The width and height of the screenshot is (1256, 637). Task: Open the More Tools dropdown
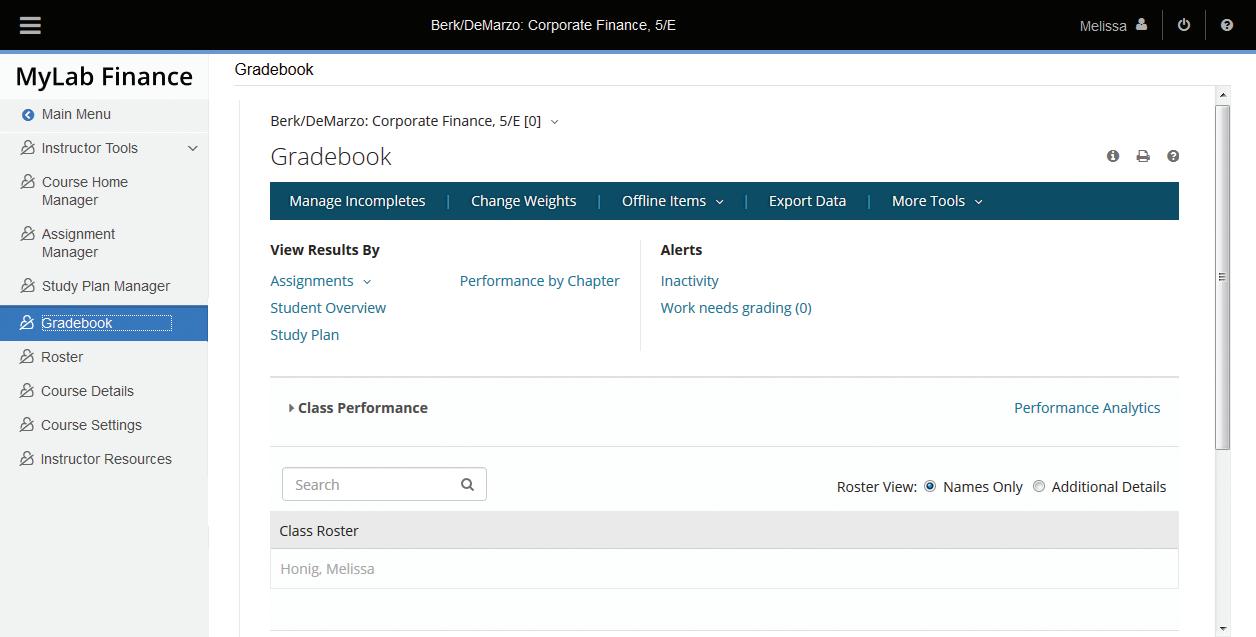[x=936, y=201]
